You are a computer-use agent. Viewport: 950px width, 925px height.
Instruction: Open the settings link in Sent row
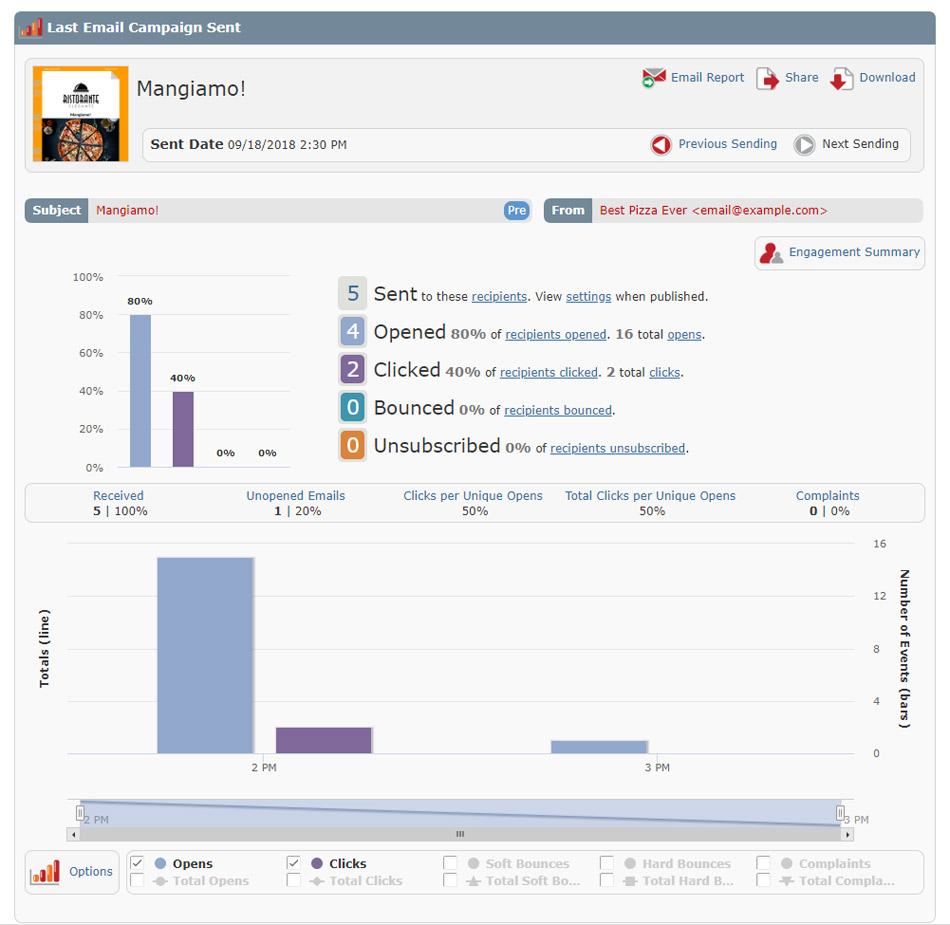(x=588, y=297)
